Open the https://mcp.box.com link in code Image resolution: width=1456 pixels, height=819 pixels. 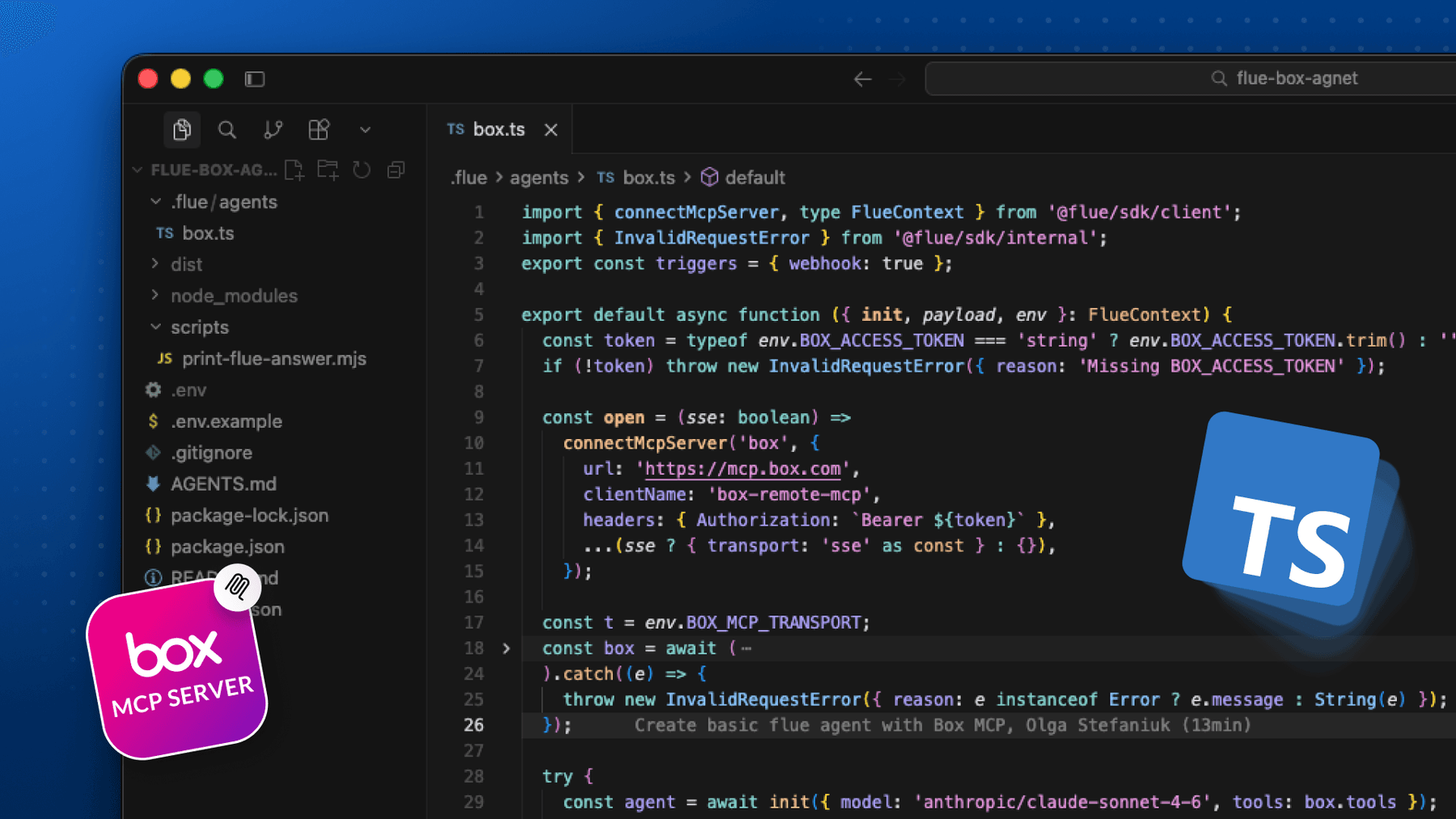coord(743,469)
